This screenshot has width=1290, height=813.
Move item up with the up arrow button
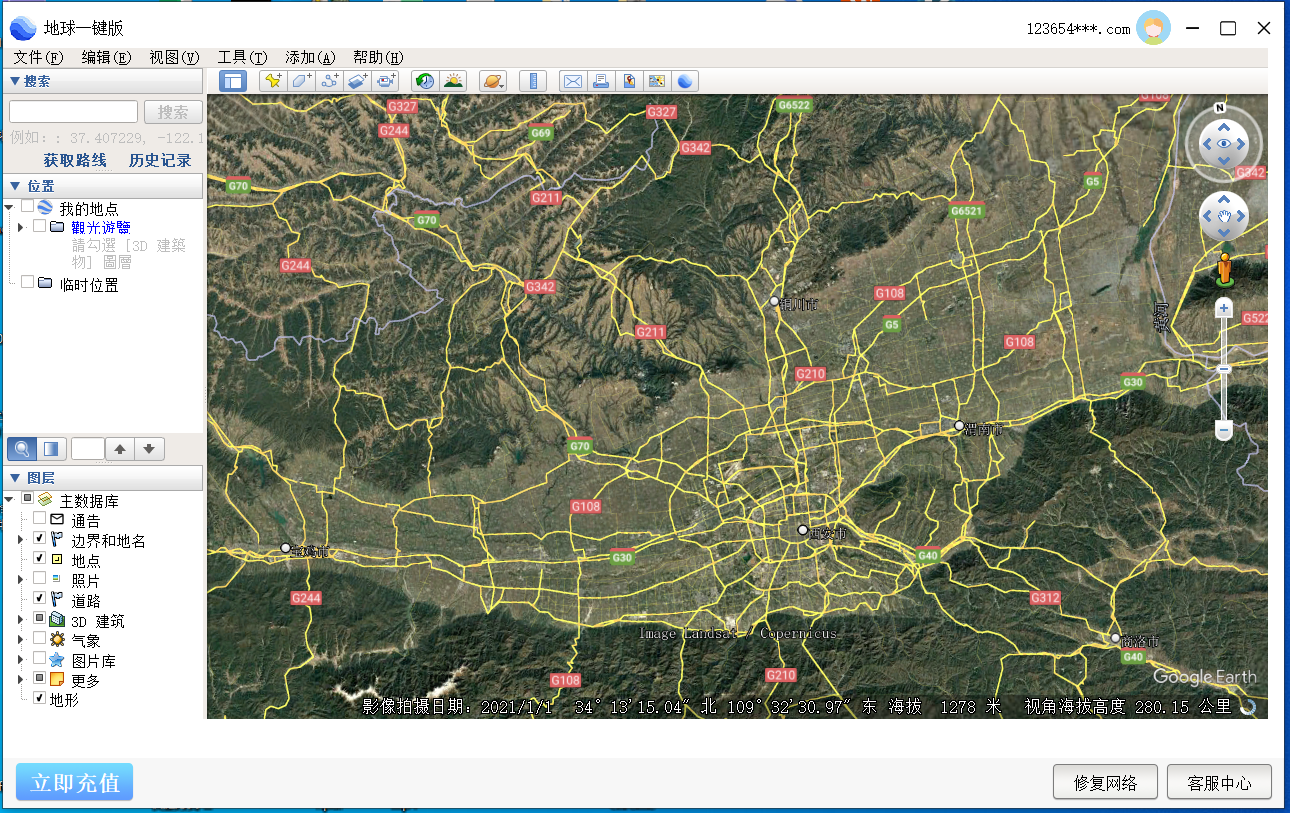[120, 449]
